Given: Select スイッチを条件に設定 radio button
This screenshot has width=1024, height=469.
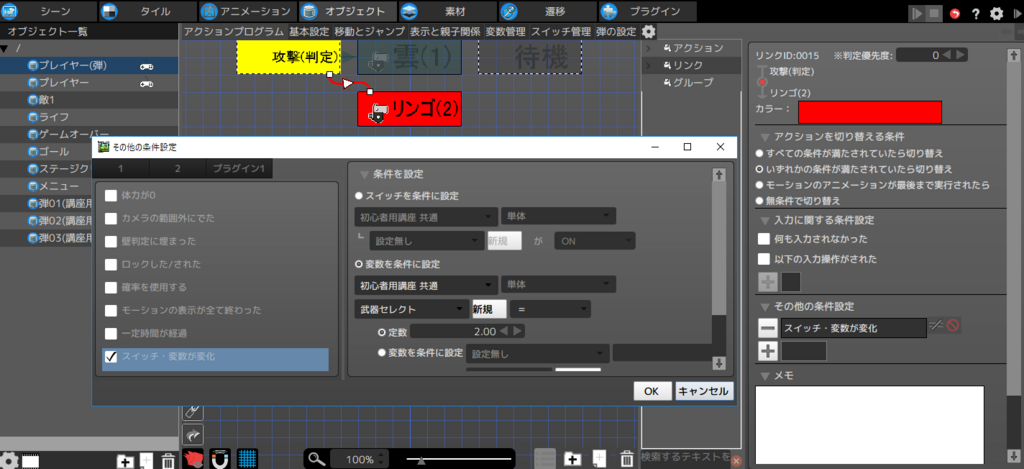Looking at the screenshot, I should click(359, 195).
